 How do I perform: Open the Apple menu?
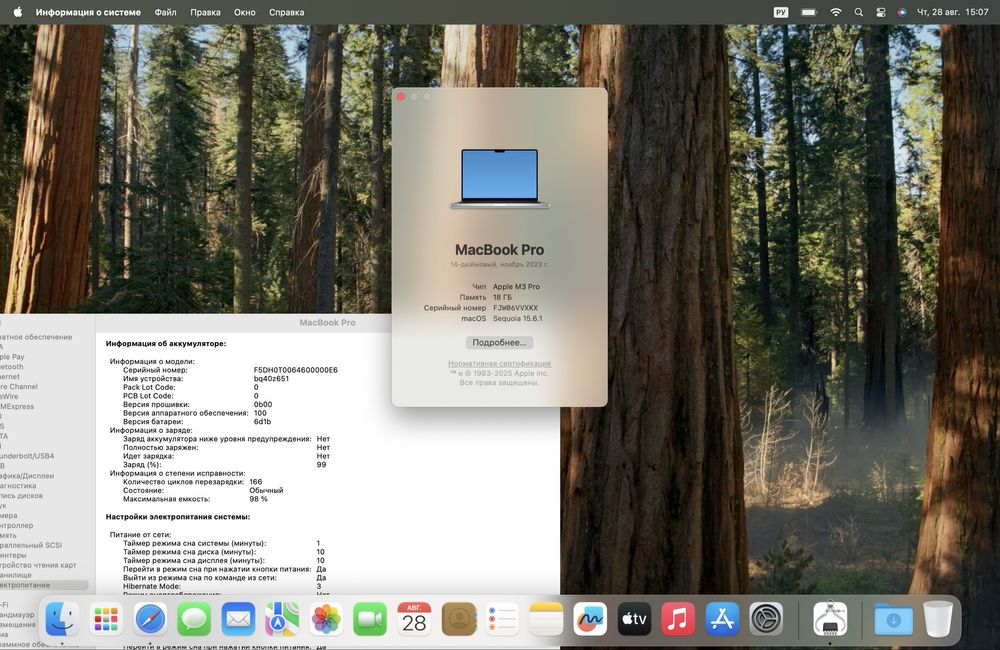pyautogui.click(x=18, y=12)
